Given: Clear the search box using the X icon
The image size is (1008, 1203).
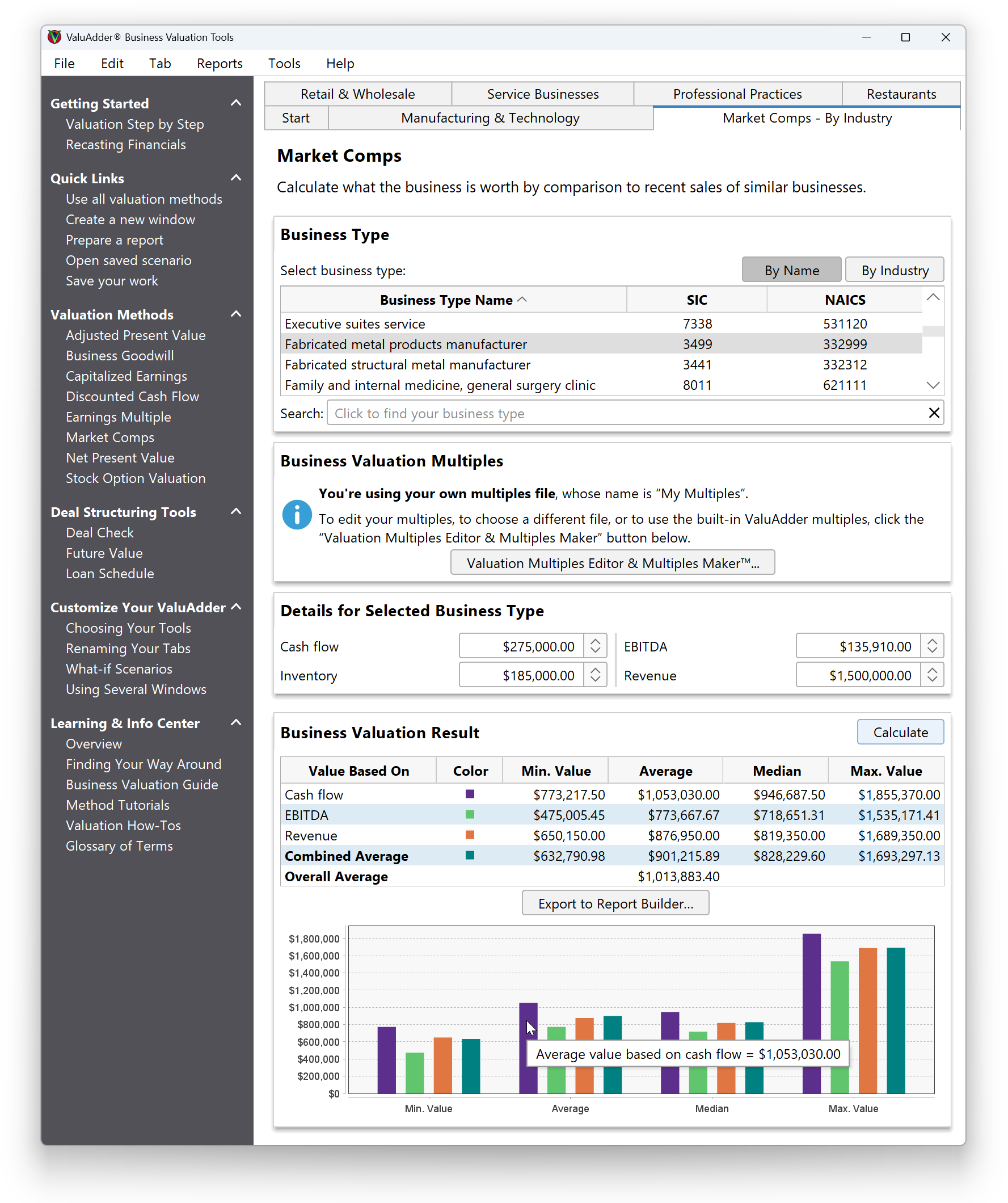Looking at the screenshot, I should (934, 413).
